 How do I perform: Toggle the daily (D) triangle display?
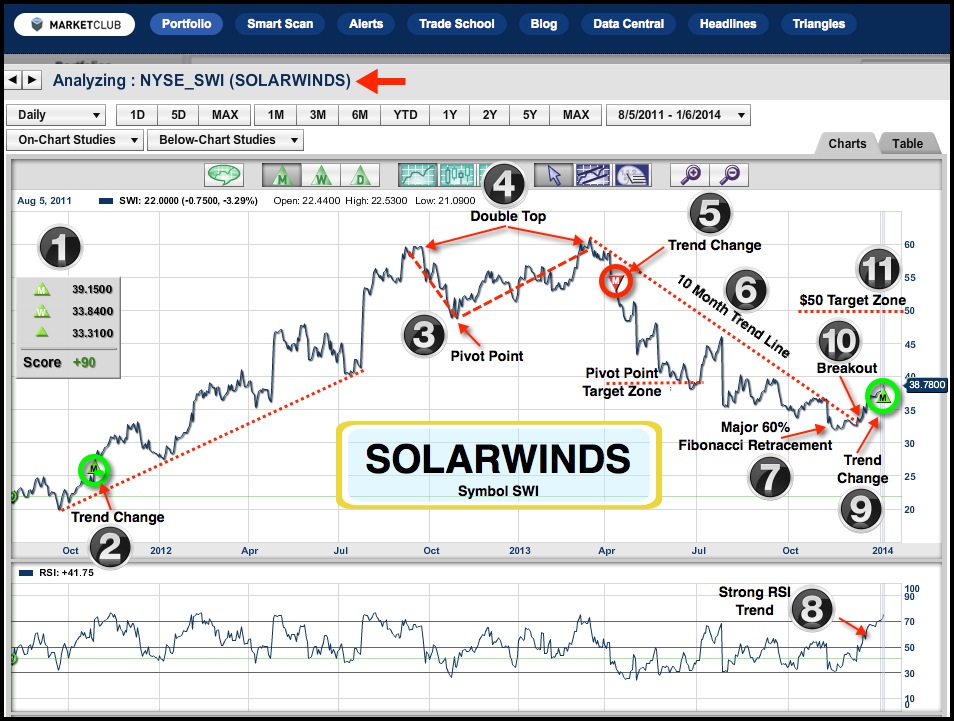(359, 175)
